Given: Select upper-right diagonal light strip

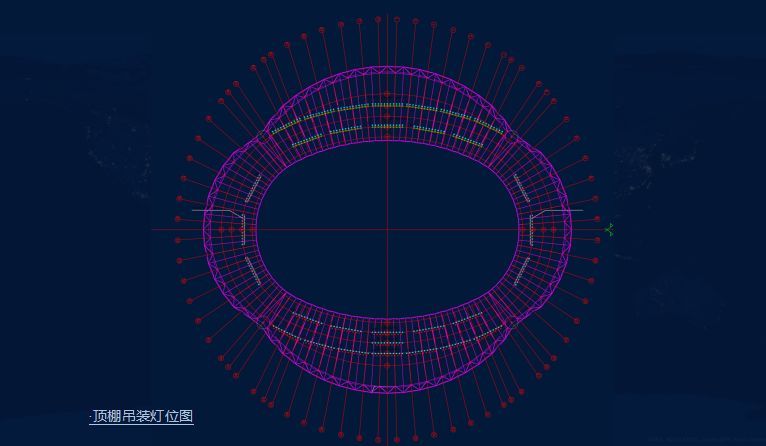Looking at the screenshot, I should [x=522, y=188].
